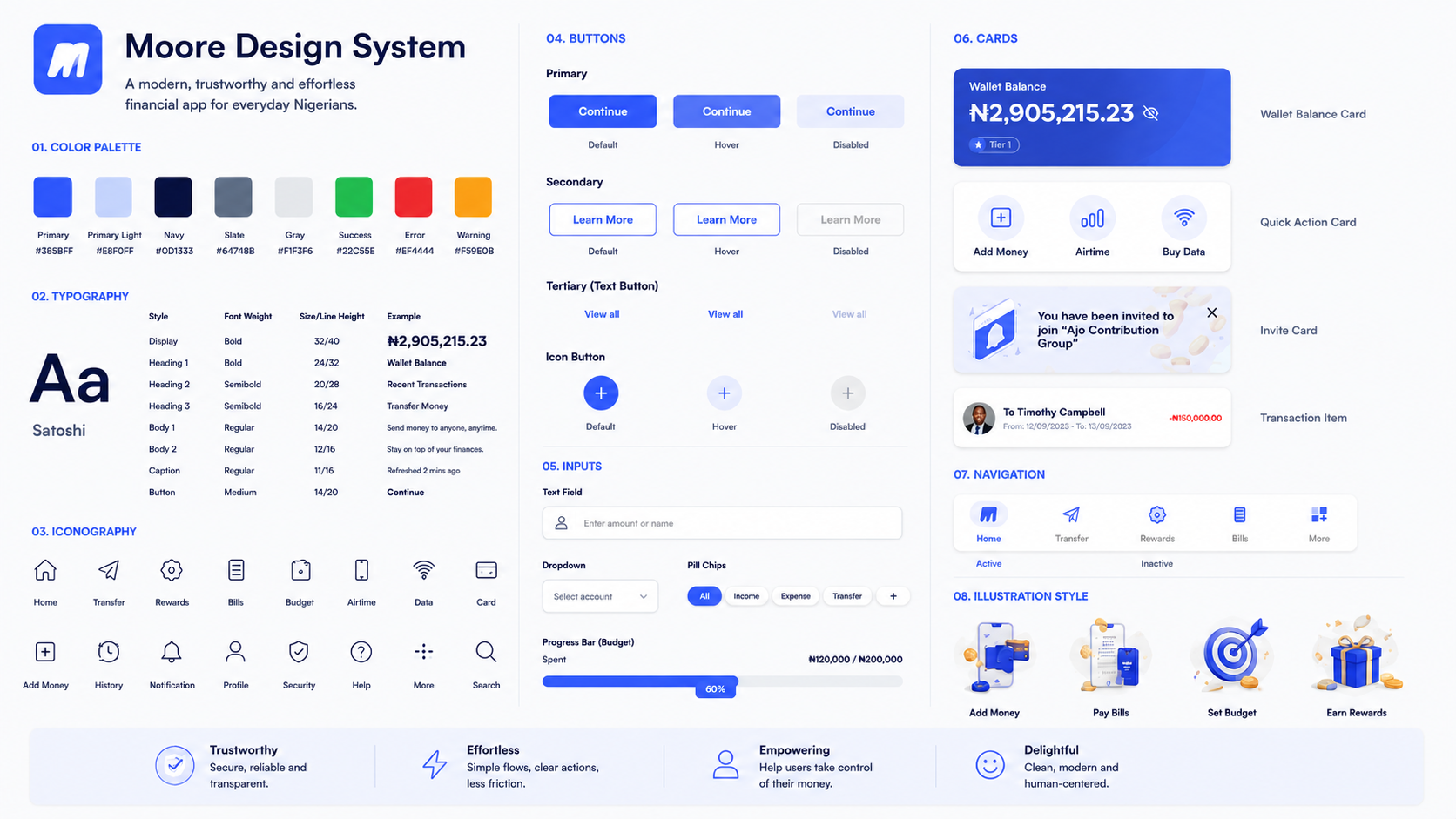1456x819 pixels.
Task: Select the All pill chip
Action: coord(704,596)
